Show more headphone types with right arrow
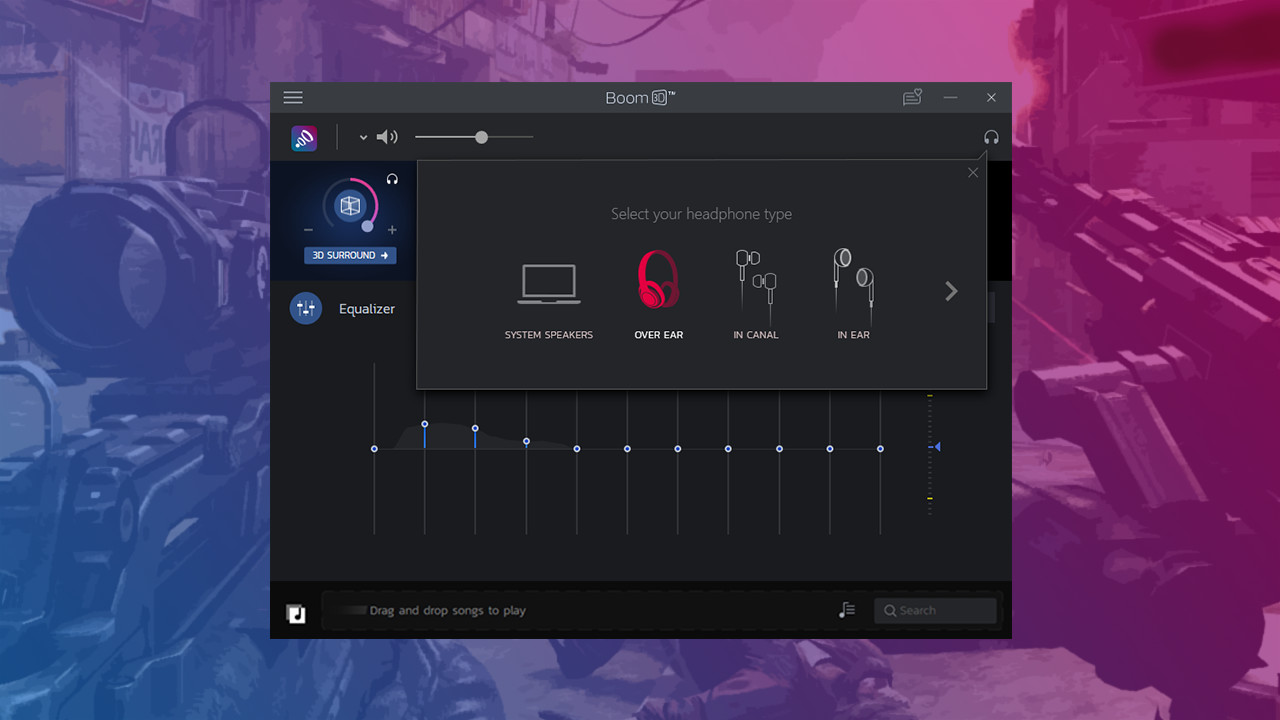Viewport: 1280px width, 720px height. [x=950, y=291]
